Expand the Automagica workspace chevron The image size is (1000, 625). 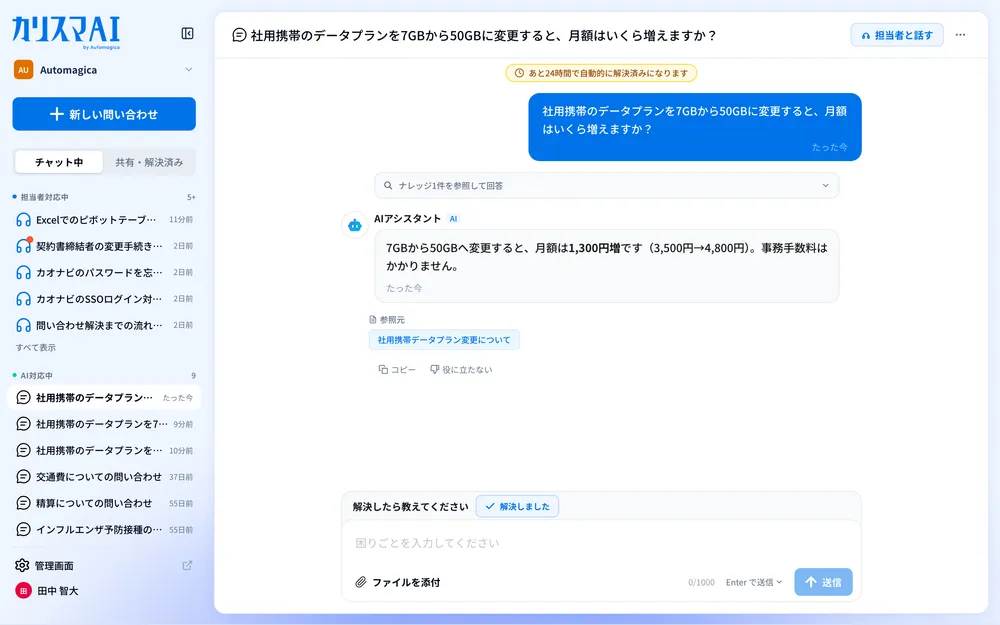click(x=189, y=70)
